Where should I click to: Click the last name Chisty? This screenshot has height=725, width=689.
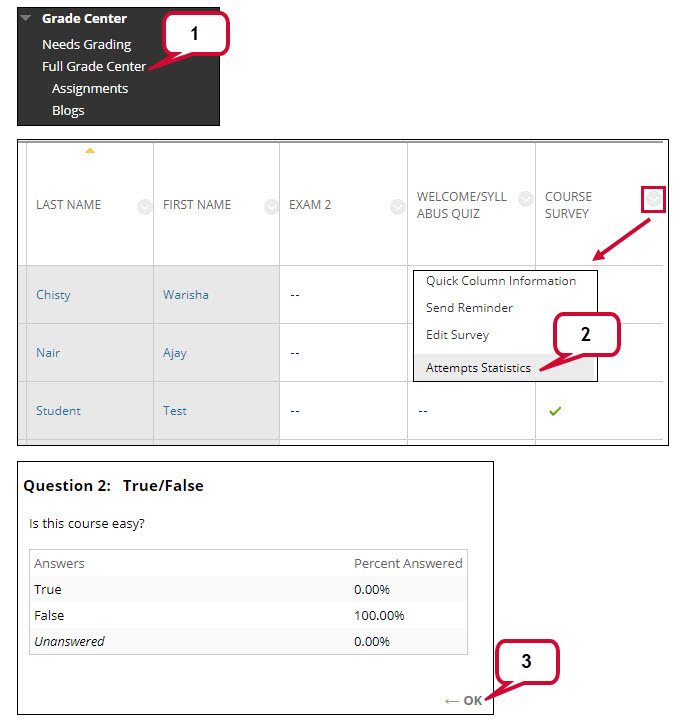[53, 295]
